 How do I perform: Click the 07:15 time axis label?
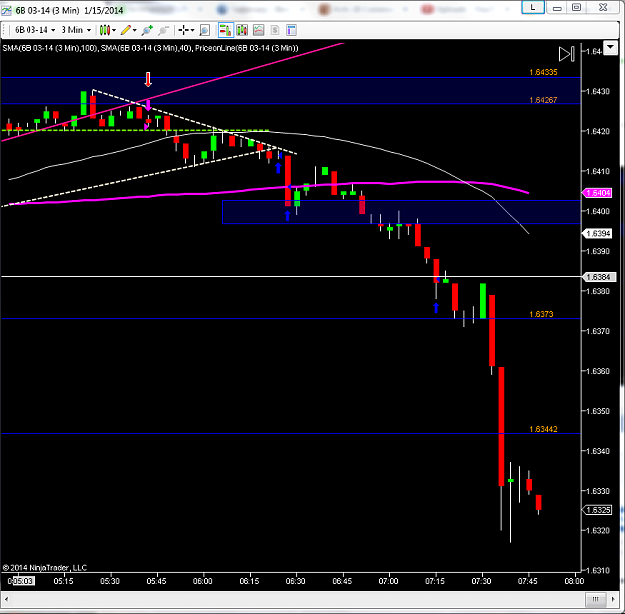[434, 581]
